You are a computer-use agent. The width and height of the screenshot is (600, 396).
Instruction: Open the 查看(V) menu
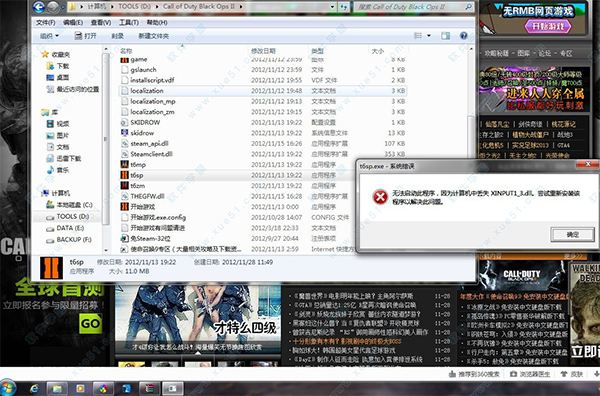point(101,23)
